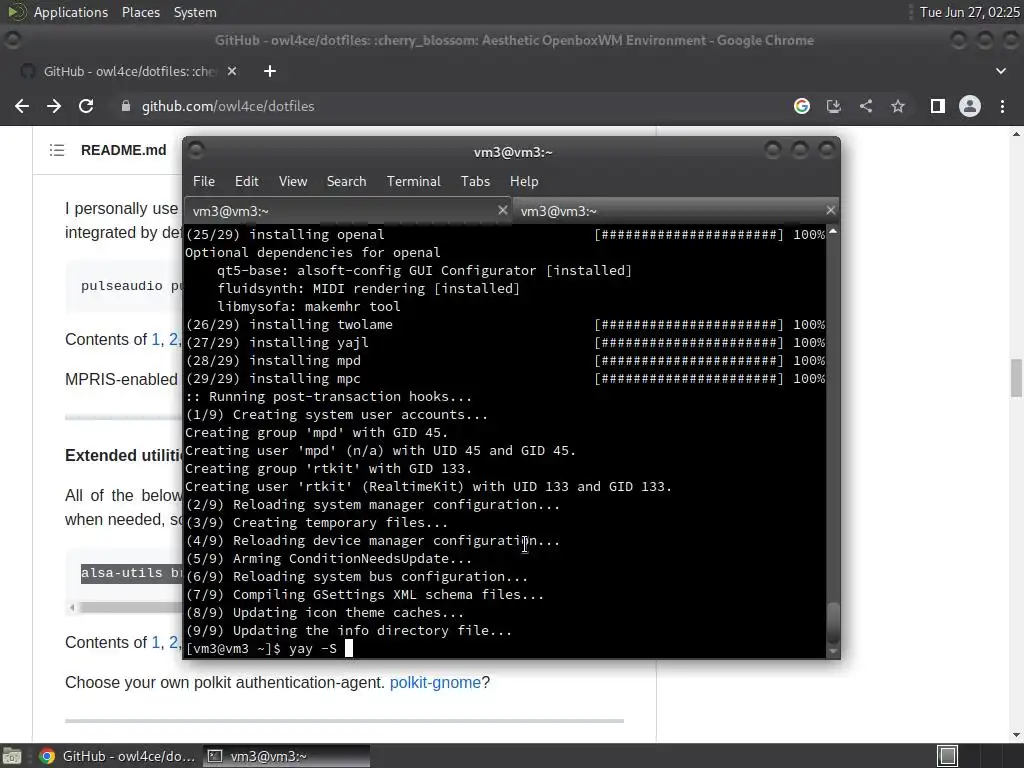Image resolution: width=1024 pixels, height=768 pixels.
Task: Open terminal File menu
Action: tap(204, 182)
